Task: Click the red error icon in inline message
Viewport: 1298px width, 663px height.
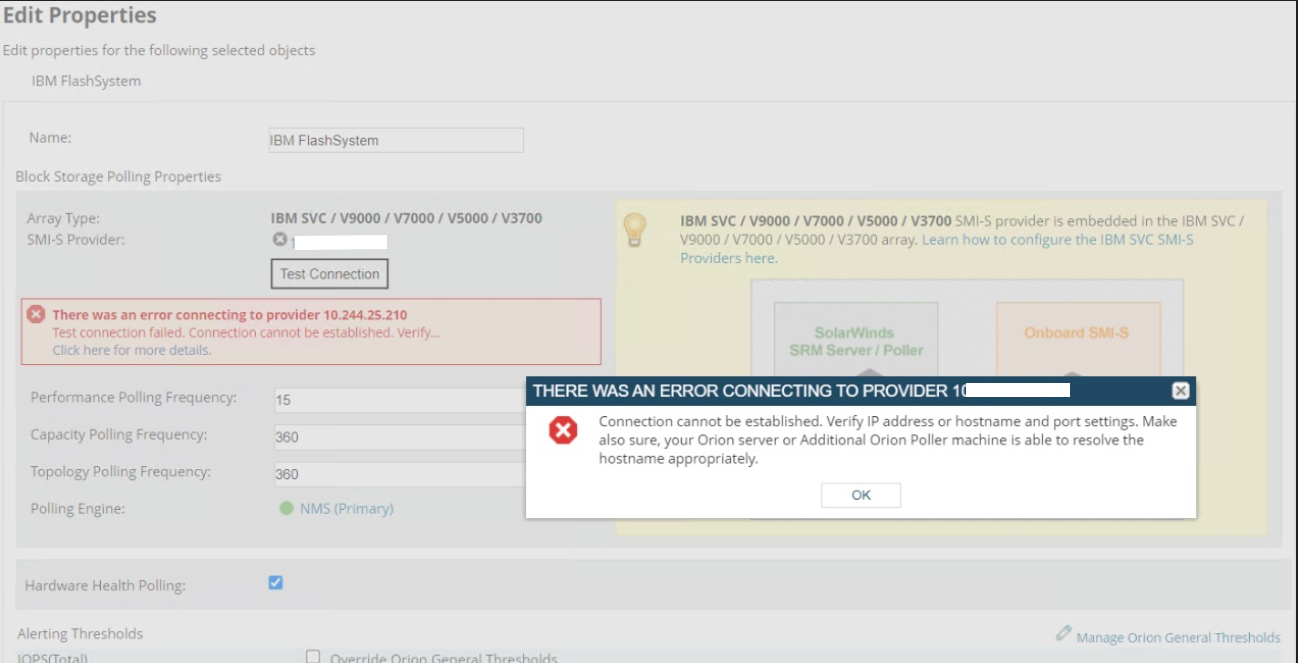Action: pos(36,314)
